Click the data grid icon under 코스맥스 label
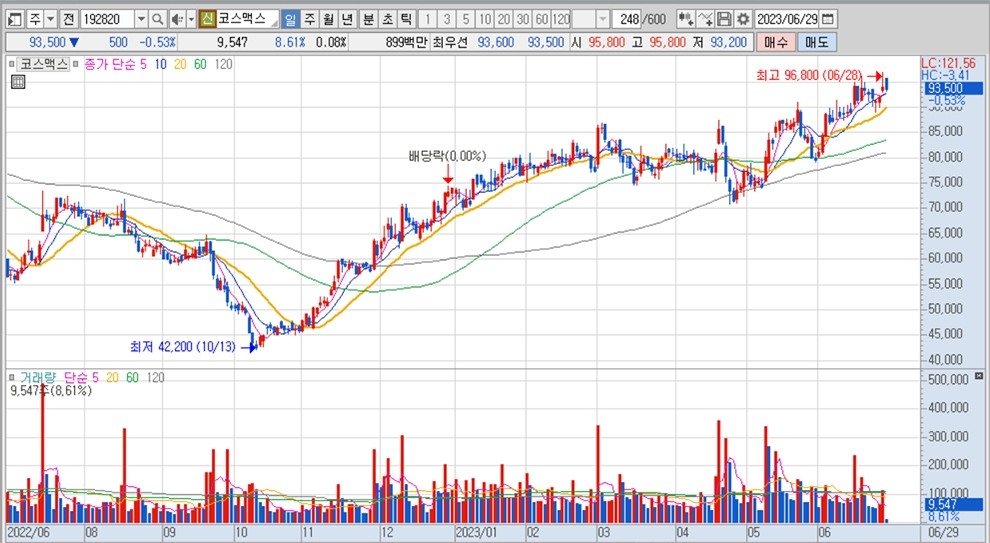Image resolution: width=990 pixels, height=543 pixels. coord(16,83)
